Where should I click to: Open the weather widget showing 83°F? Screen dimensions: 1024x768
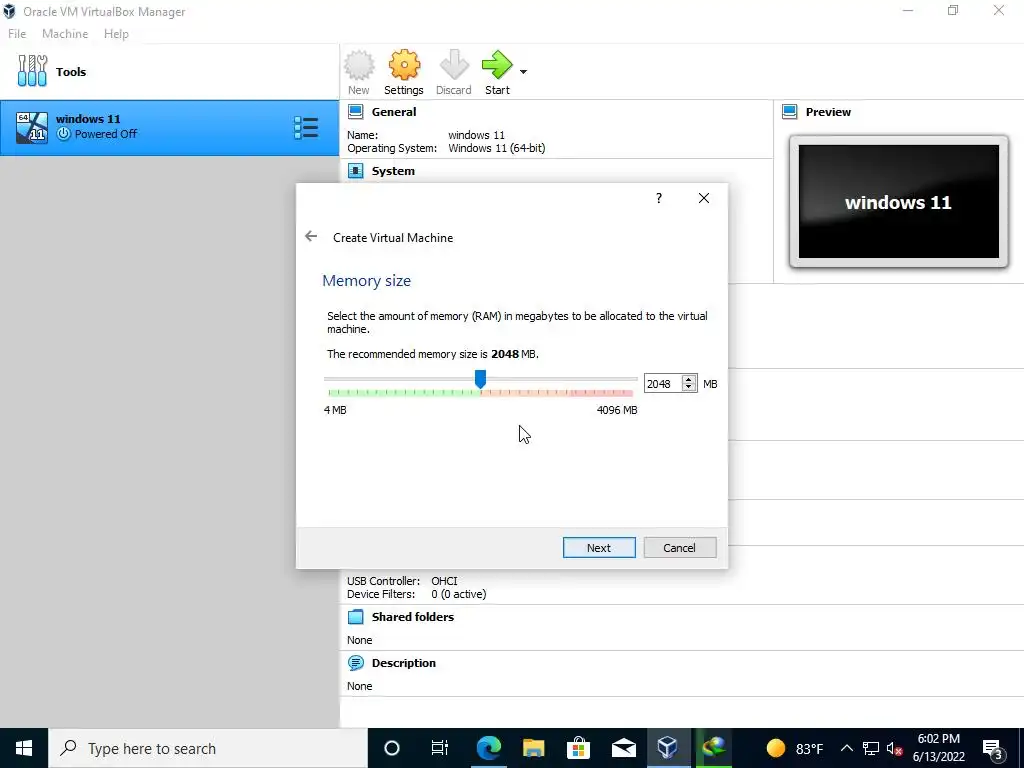pos(794,748)
